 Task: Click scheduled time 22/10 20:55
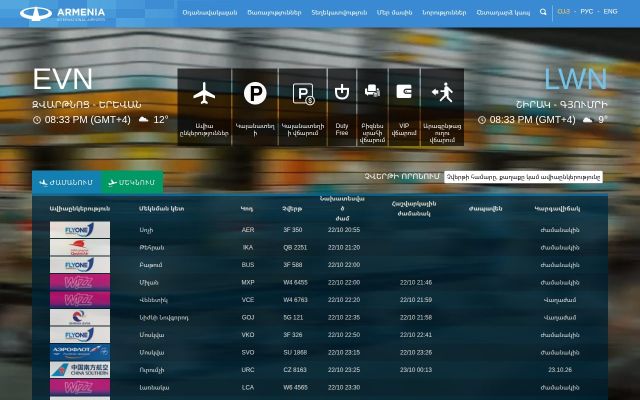pyautogui.click(x=344, y=230)
